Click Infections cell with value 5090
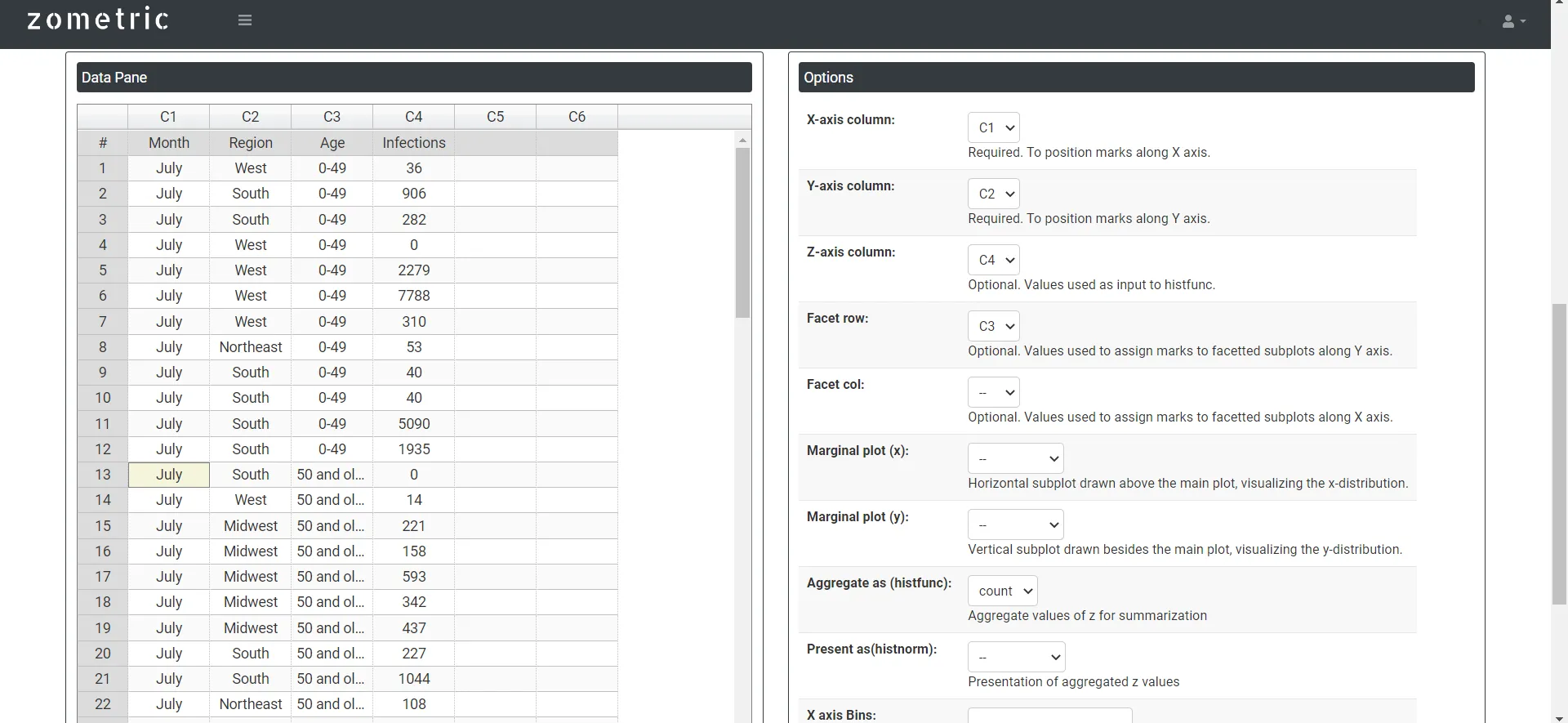1568x723 pixels. pos(414,424)
